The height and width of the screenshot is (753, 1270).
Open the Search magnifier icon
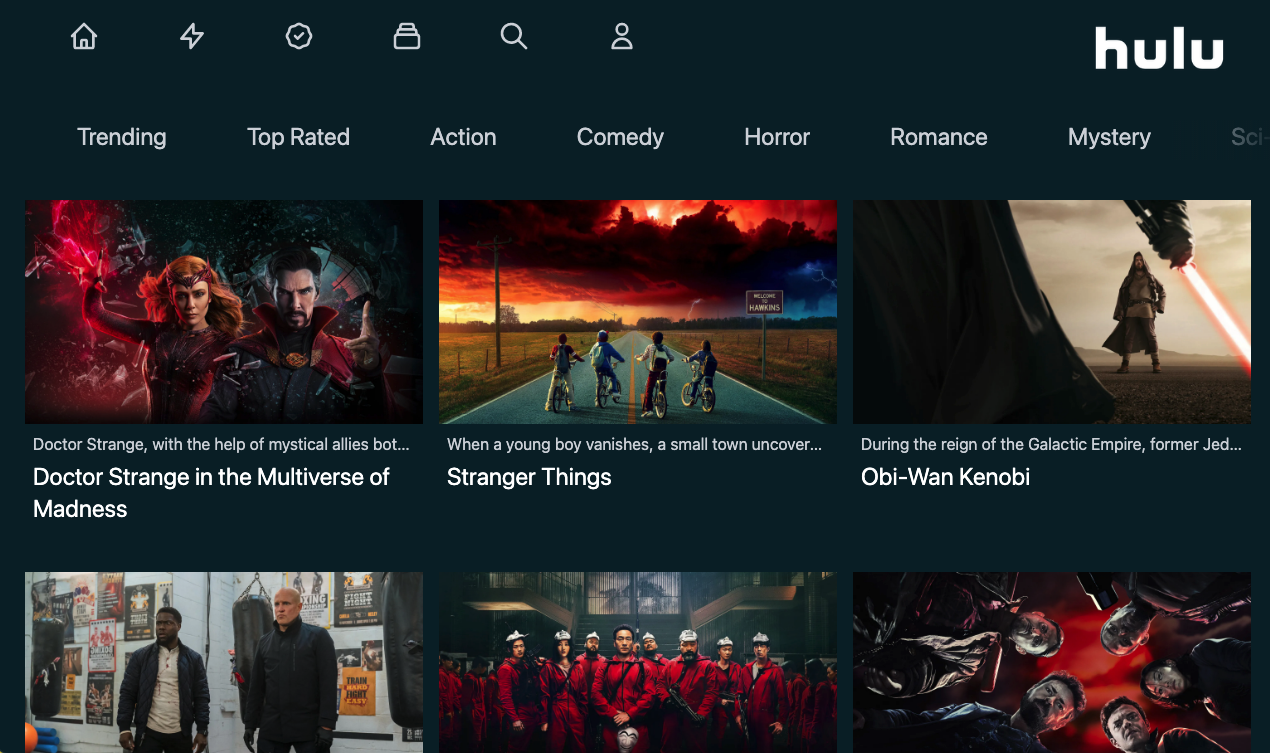point(514,37)
